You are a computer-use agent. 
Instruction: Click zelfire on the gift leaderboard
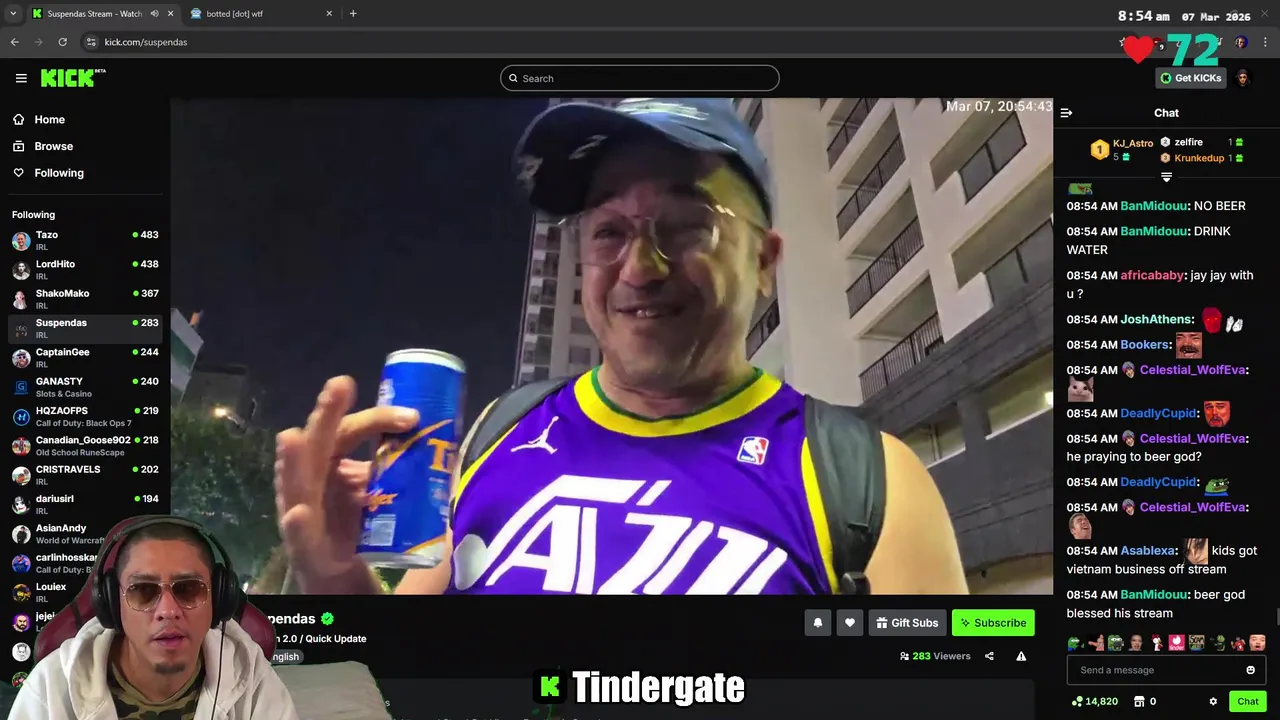point(1188,142)
